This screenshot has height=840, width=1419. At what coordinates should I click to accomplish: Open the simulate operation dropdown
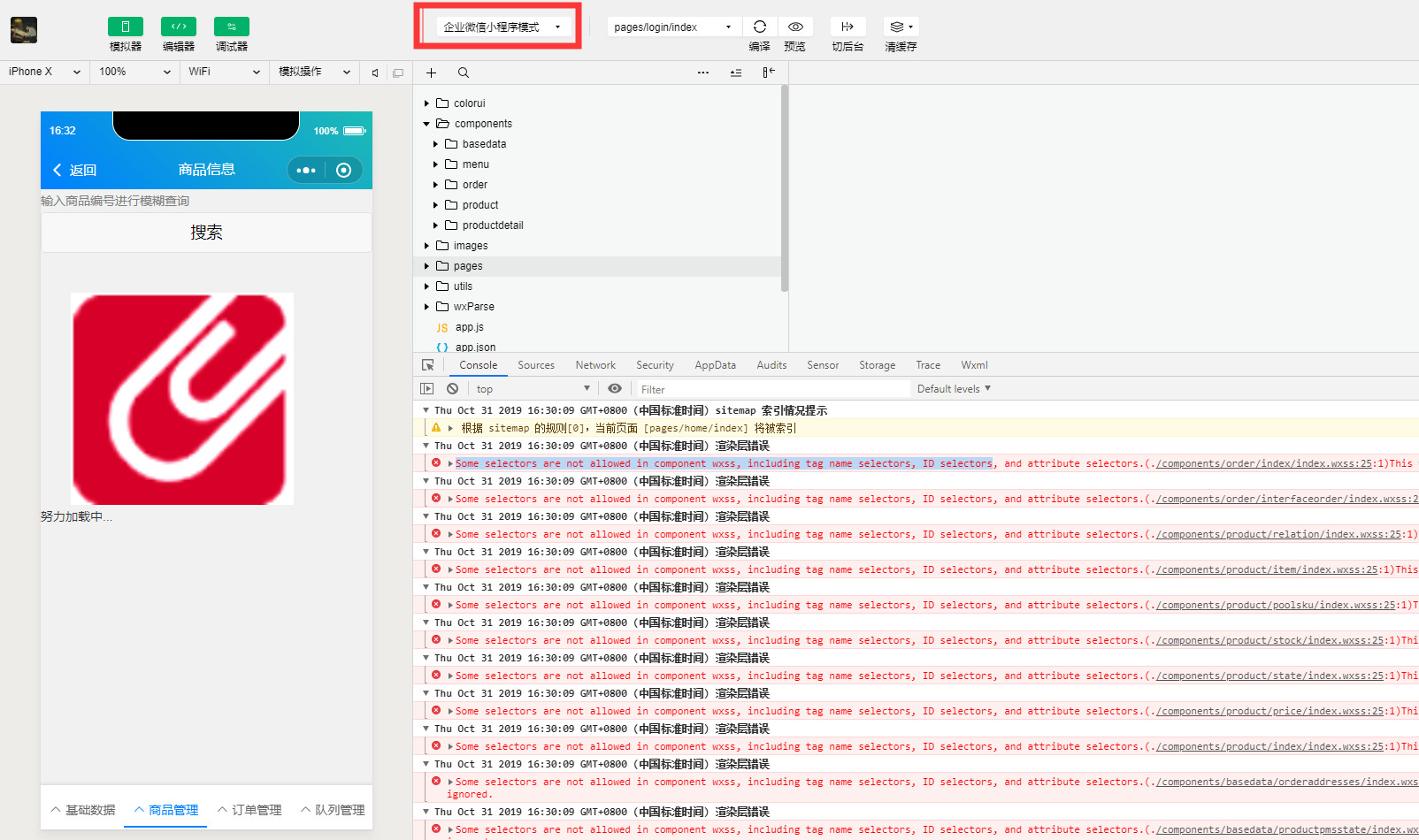(315, 72)
